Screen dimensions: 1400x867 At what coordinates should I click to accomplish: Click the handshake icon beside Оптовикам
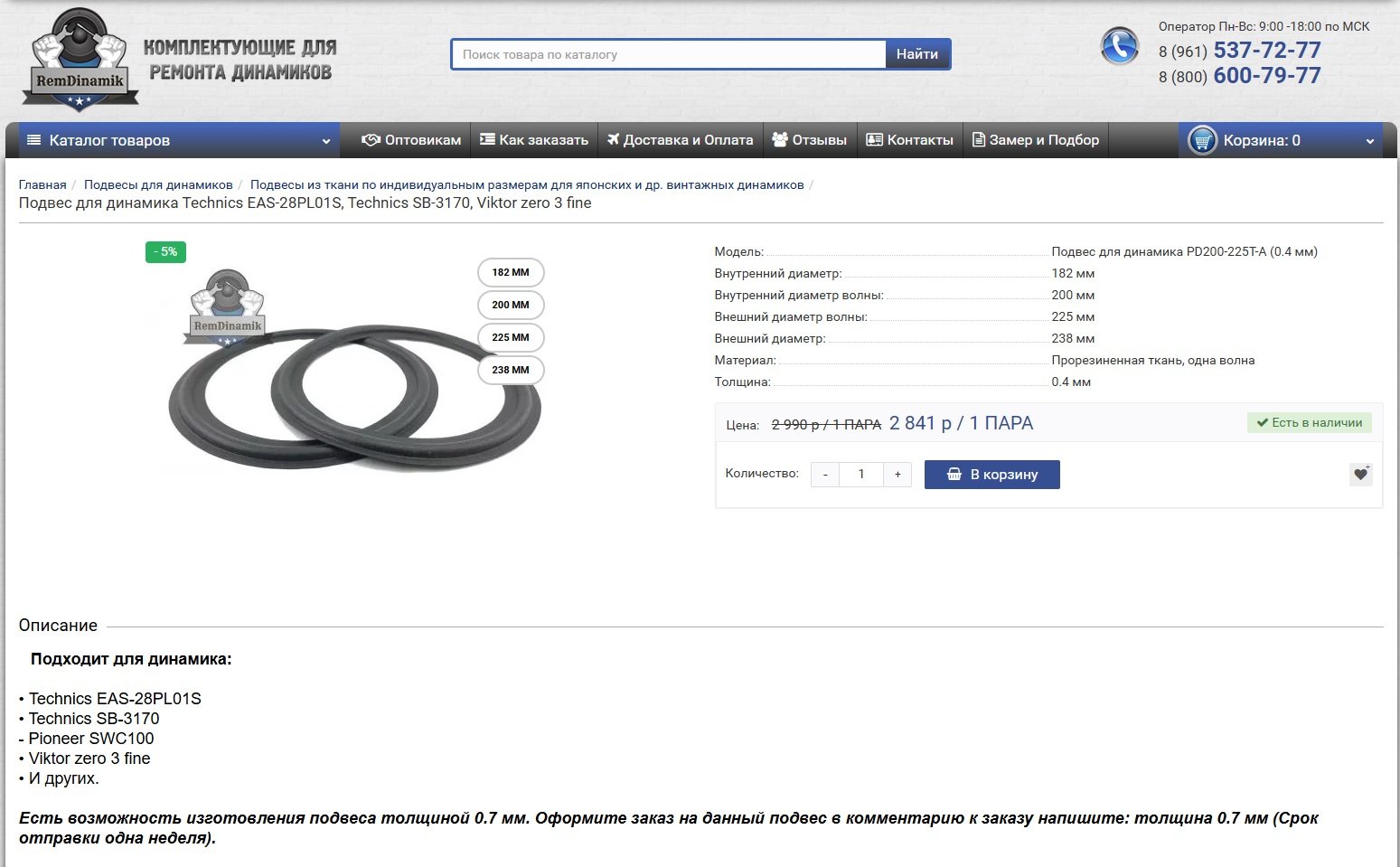click(371, 140)
